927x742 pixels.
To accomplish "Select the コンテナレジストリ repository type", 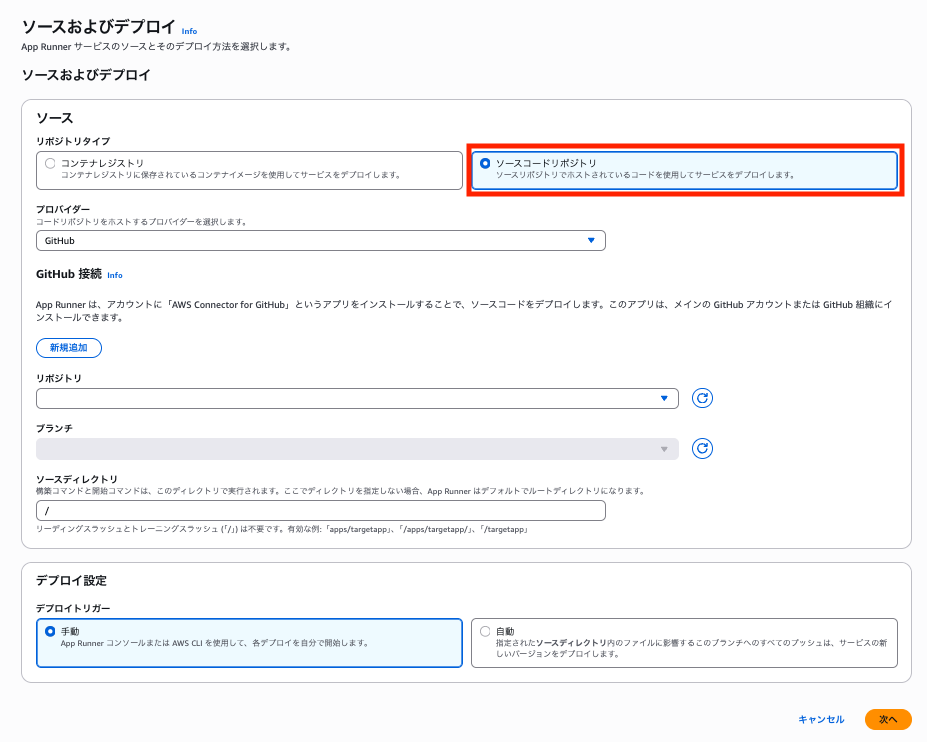I will (51, 163).
